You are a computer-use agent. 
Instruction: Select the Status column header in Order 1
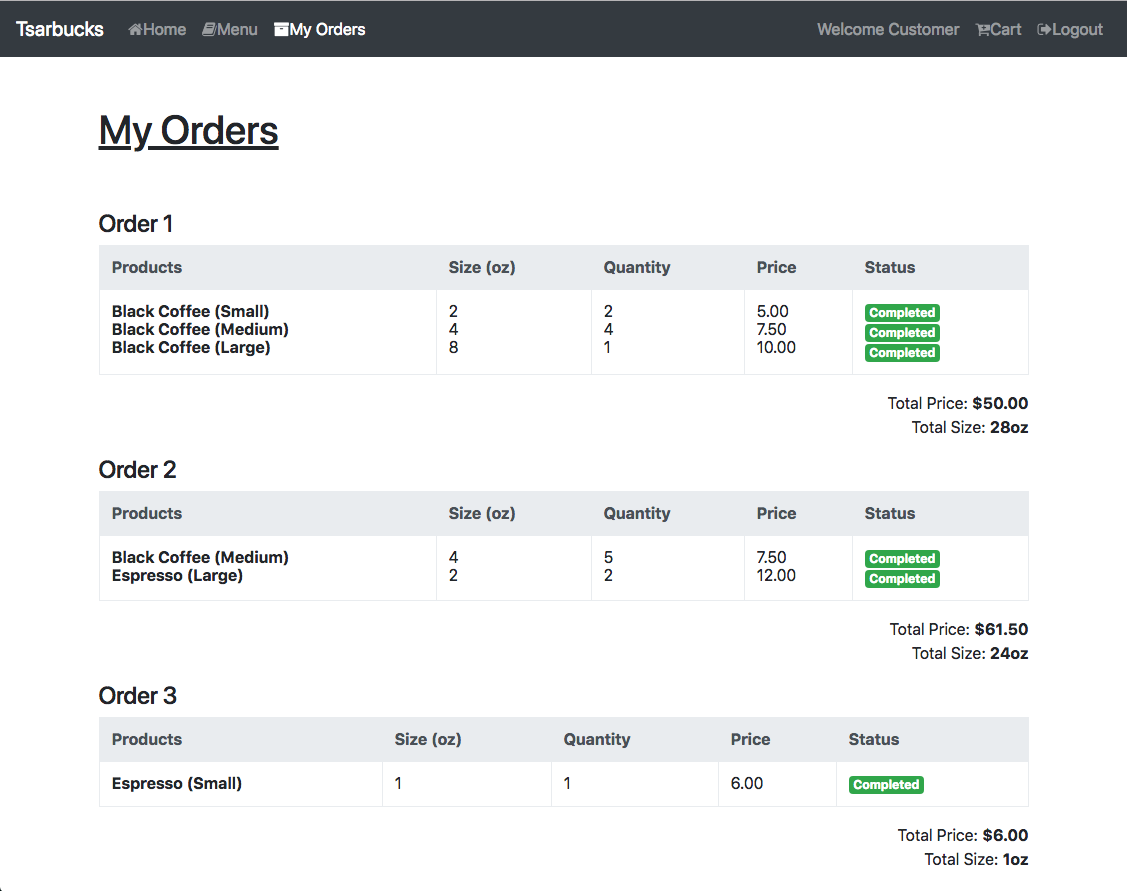point(889,267)
